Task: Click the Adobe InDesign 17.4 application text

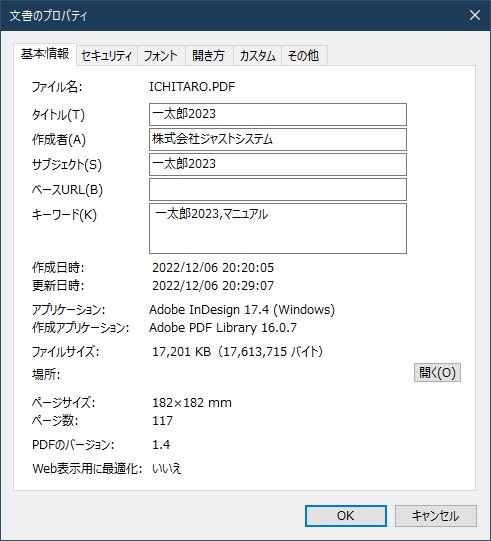Action: tap(209, 309)
